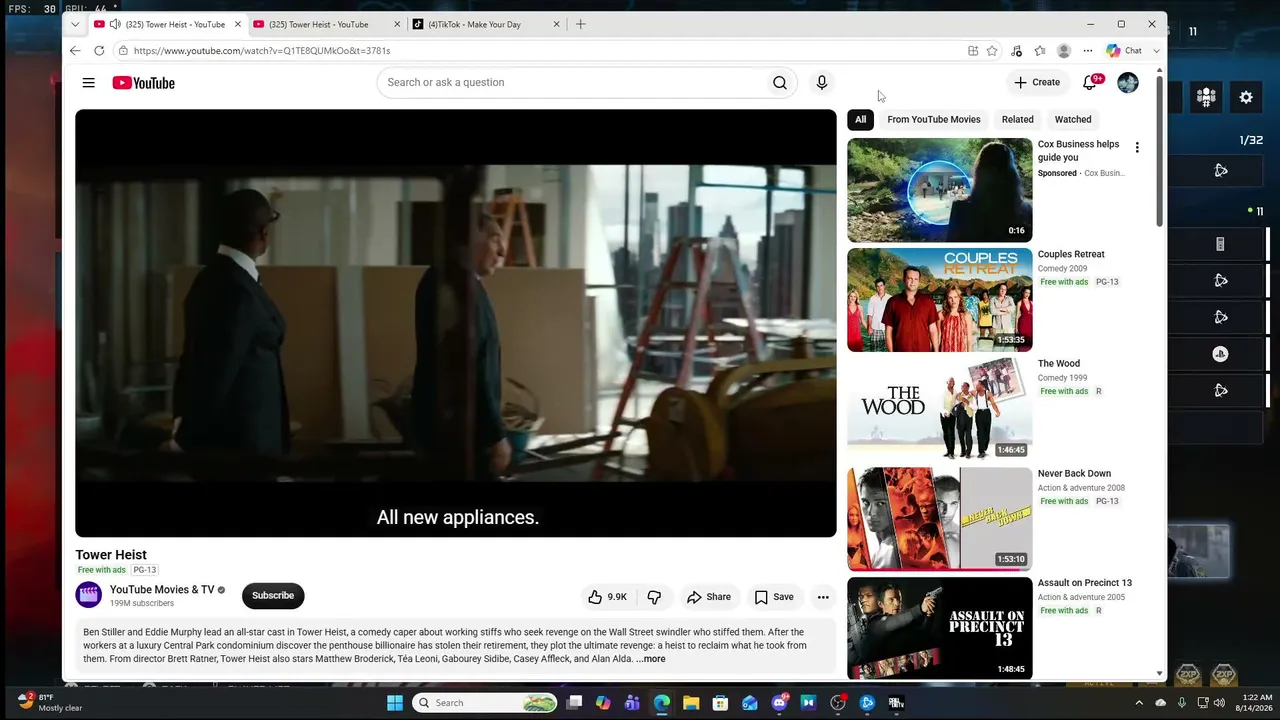Switch to the first Tower Heist tab
The image size is (1280, 720).
pos(168,24)
